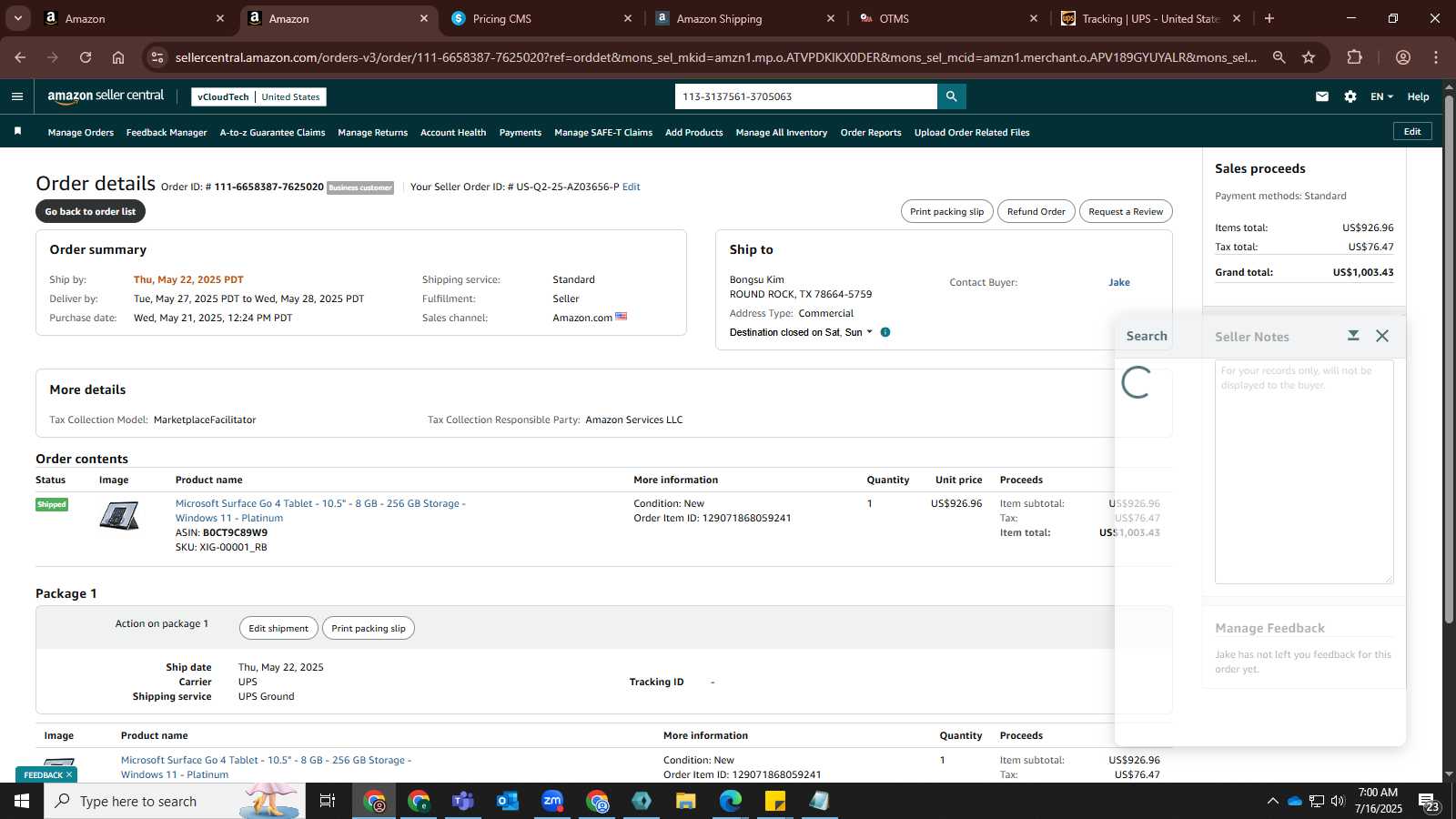
Task: Go to the browser home page
Action: (118, 57)
